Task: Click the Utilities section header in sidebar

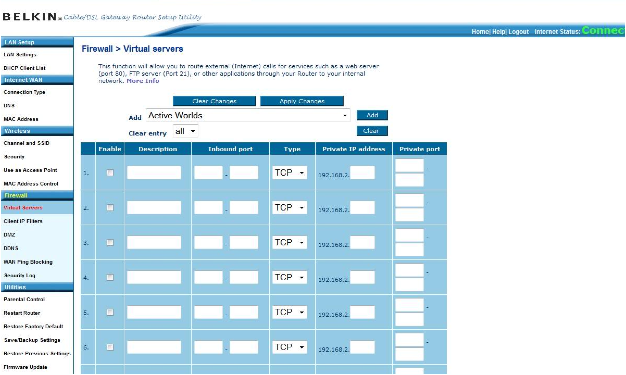Action: click(x=37, y=288)
